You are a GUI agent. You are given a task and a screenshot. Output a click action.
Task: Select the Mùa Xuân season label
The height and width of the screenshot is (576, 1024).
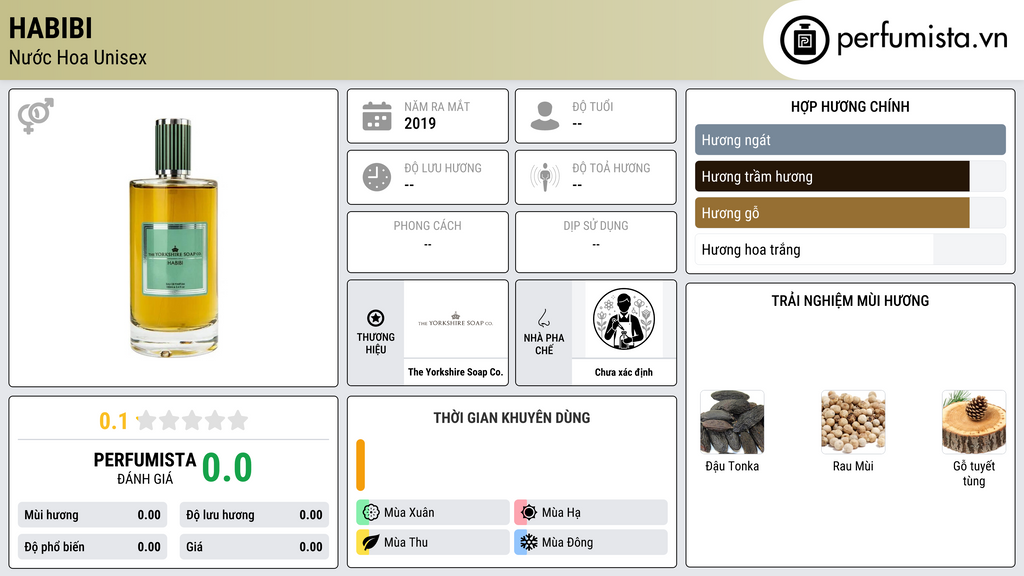[409, 513]
